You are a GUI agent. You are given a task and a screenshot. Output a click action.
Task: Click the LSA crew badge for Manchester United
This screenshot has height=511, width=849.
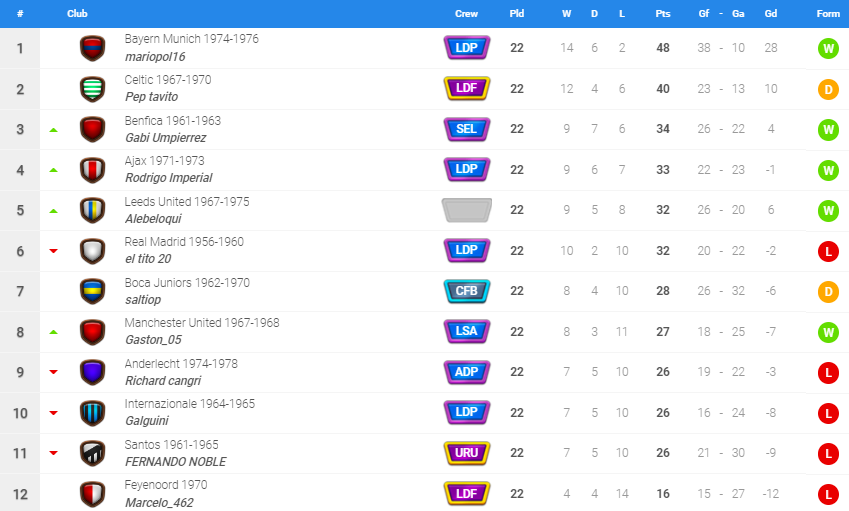tap(467, 331)
